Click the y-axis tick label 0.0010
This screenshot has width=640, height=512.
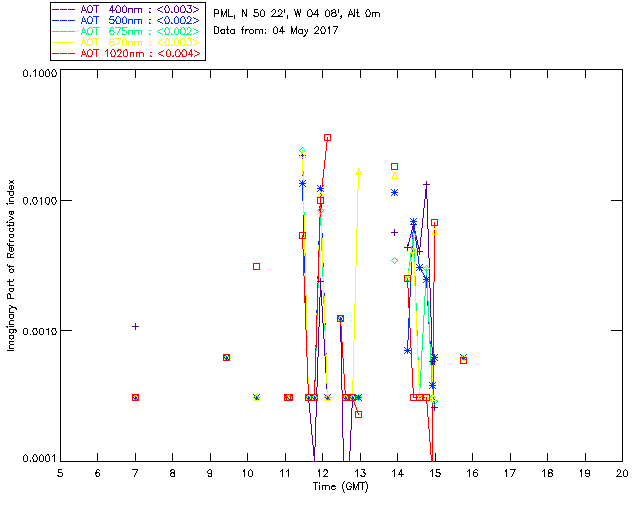click(40, 331)
